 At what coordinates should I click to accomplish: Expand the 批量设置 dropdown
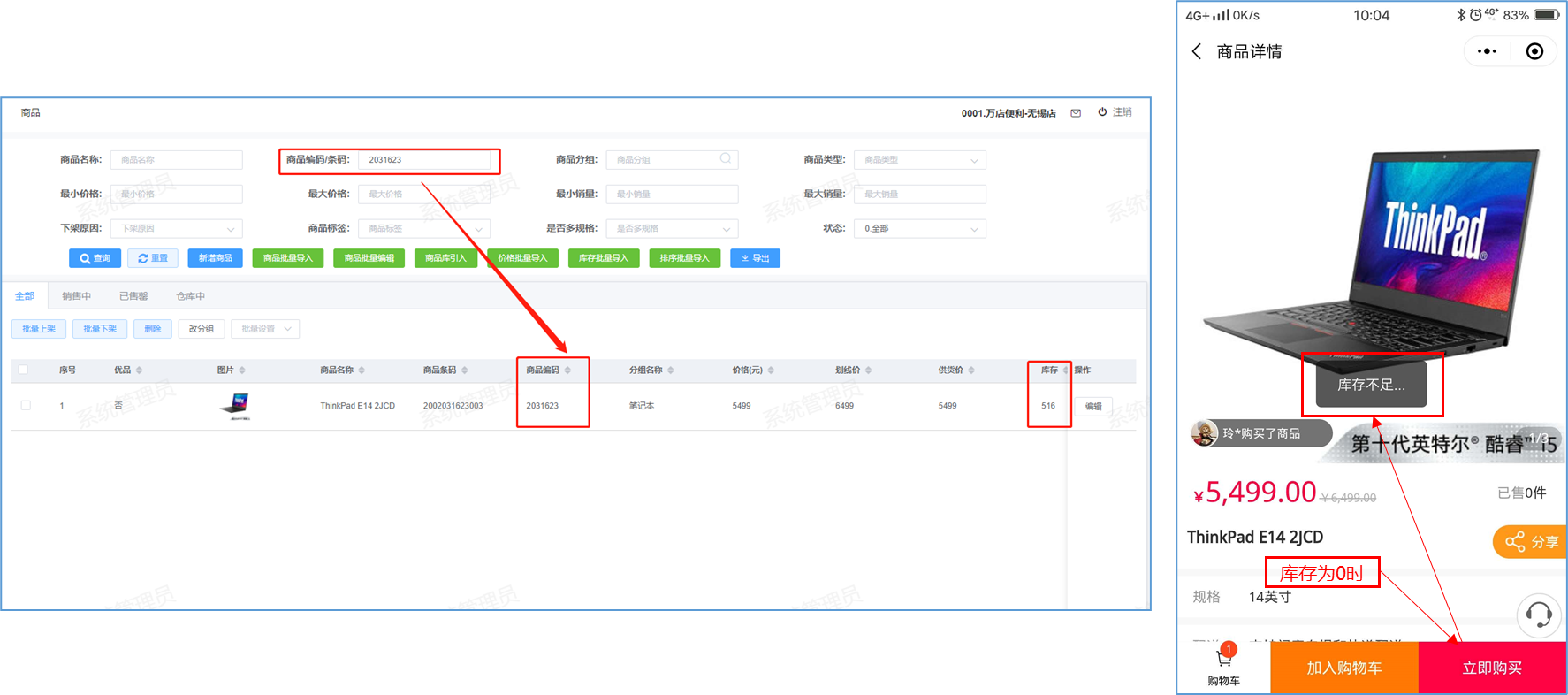265,329
